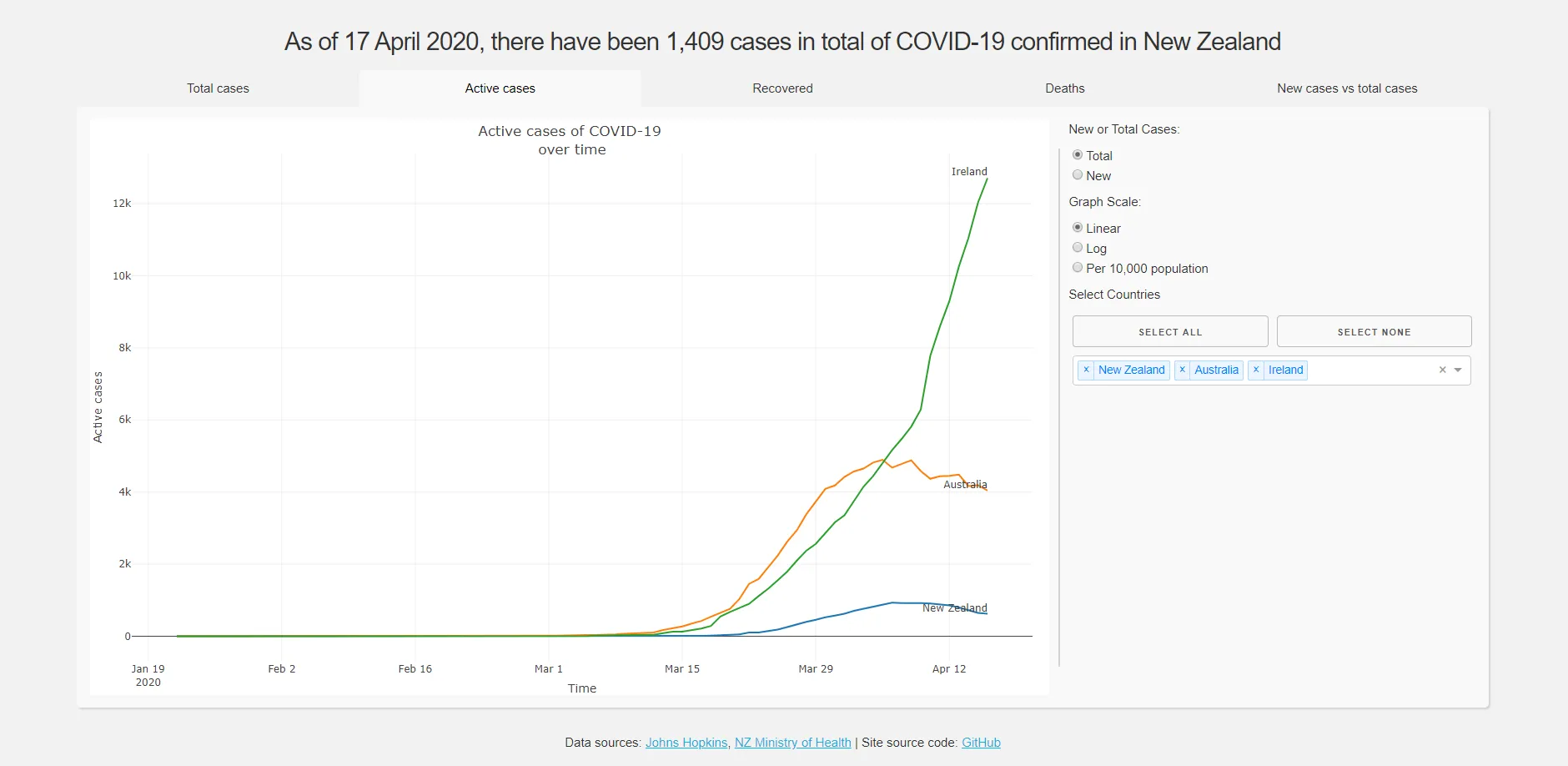The width and height of the screenshot is (1568, 766).
Task: Click the SELECT NONE button
Action: tap(1374, 331)
